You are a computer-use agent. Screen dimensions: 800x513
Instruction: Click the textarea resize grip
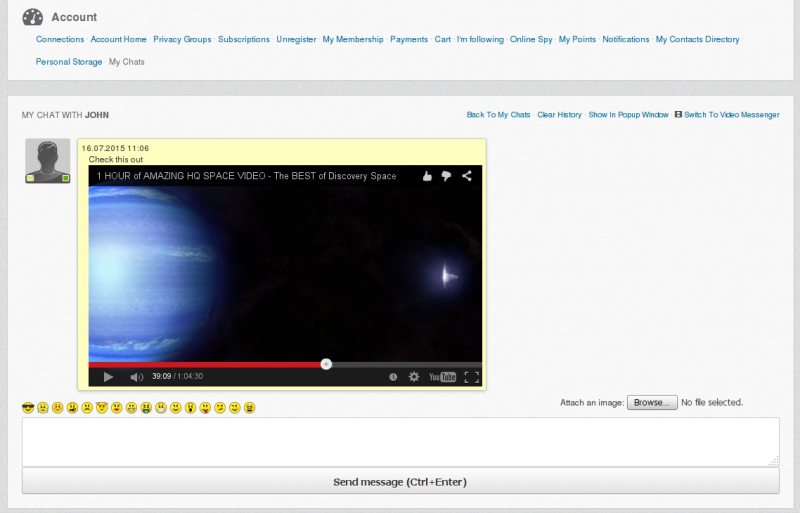[x=774, y=461]
